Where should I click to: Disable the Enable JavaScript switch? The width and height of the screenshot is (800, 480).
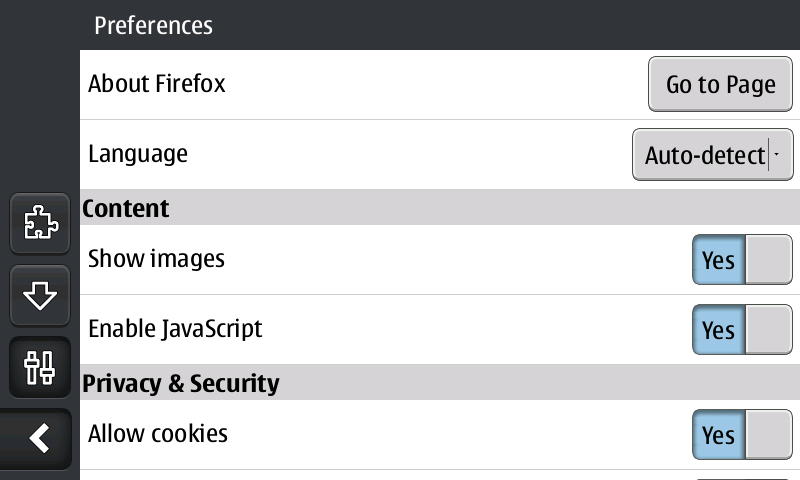(x=742, y=330)
